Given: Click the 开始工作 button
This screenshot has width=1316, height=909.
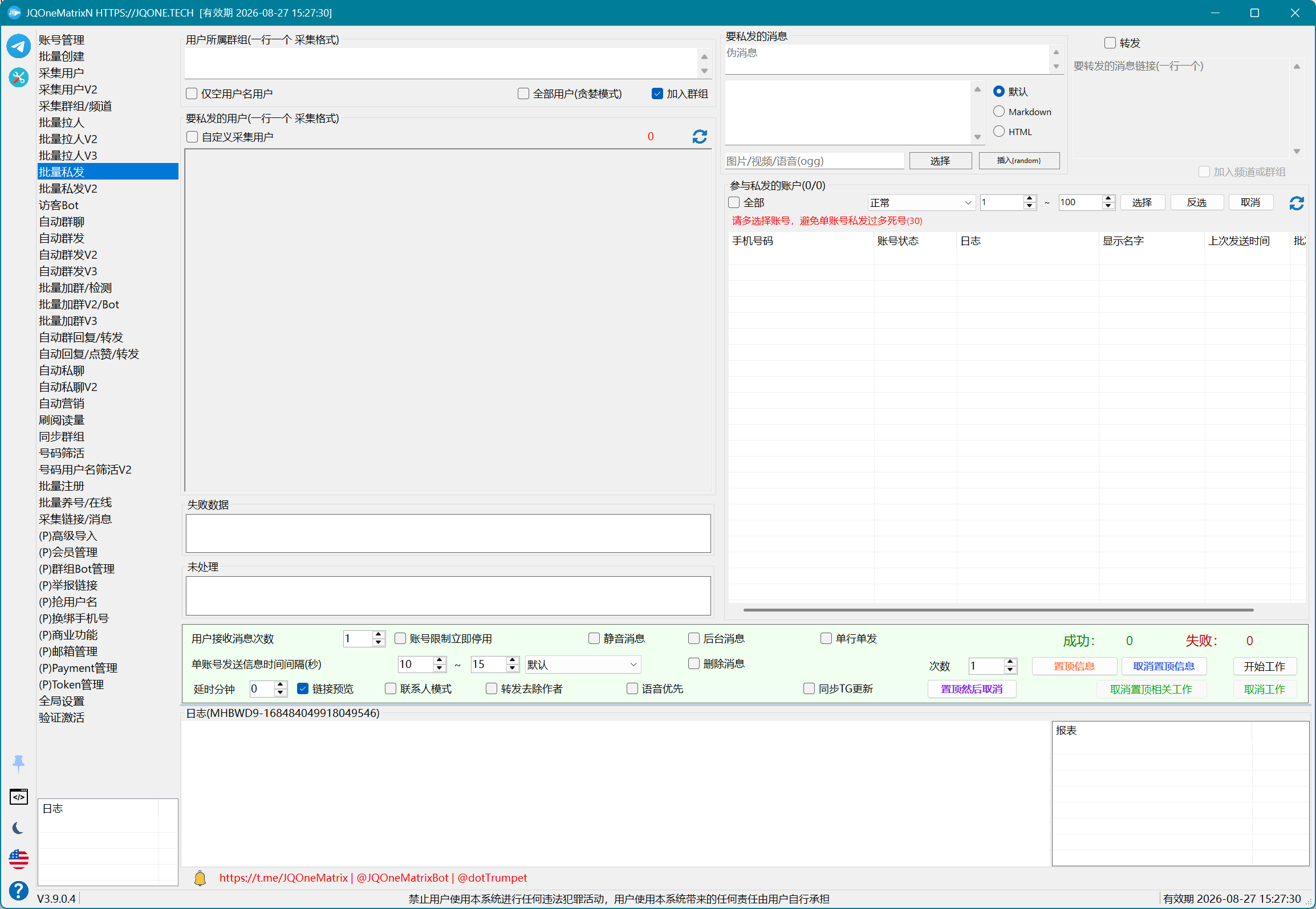Looking at the screenshot, I should [x=1265, y=666].
